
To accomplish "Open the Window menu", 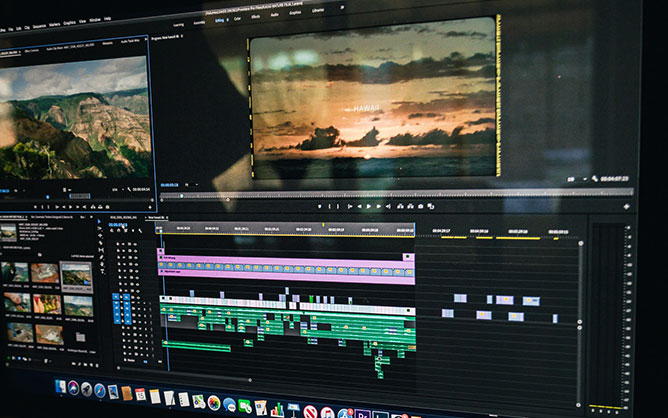I will [95, 20].
